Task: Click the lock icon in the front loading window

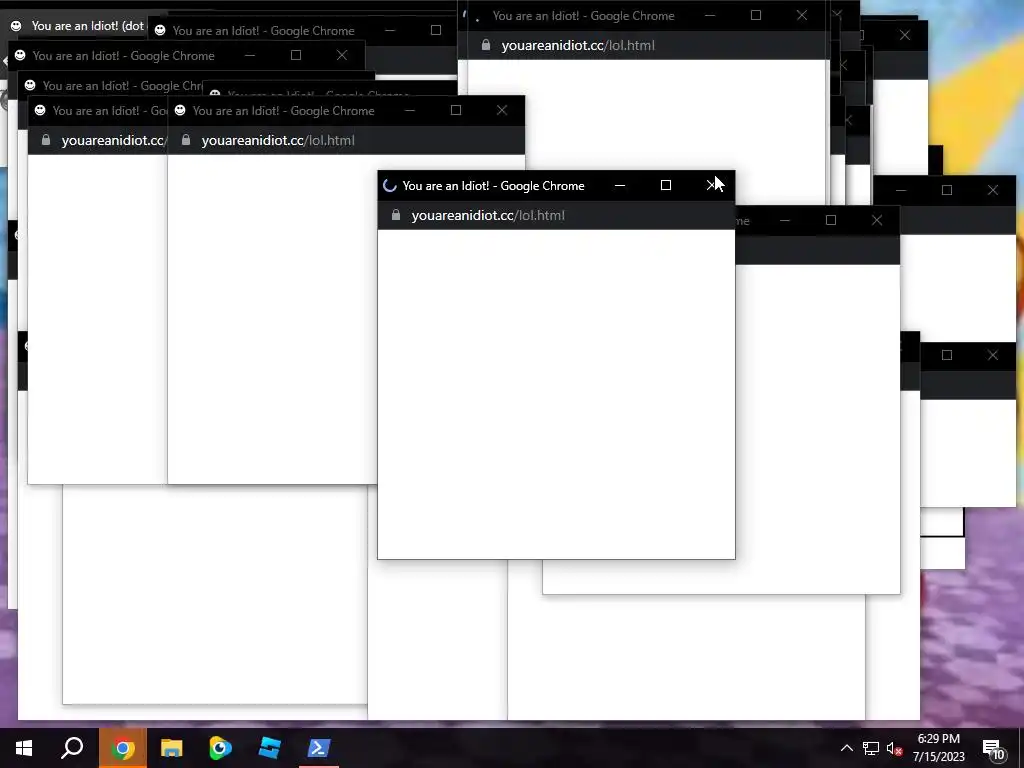Action: click(x=396, y=215)
